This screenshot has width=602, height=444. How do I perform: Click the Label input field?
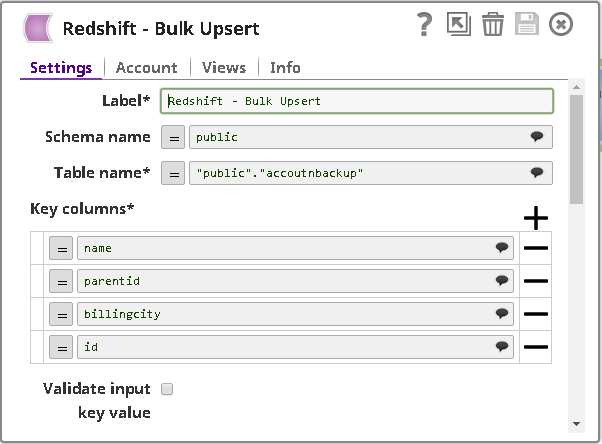[357, 101]
